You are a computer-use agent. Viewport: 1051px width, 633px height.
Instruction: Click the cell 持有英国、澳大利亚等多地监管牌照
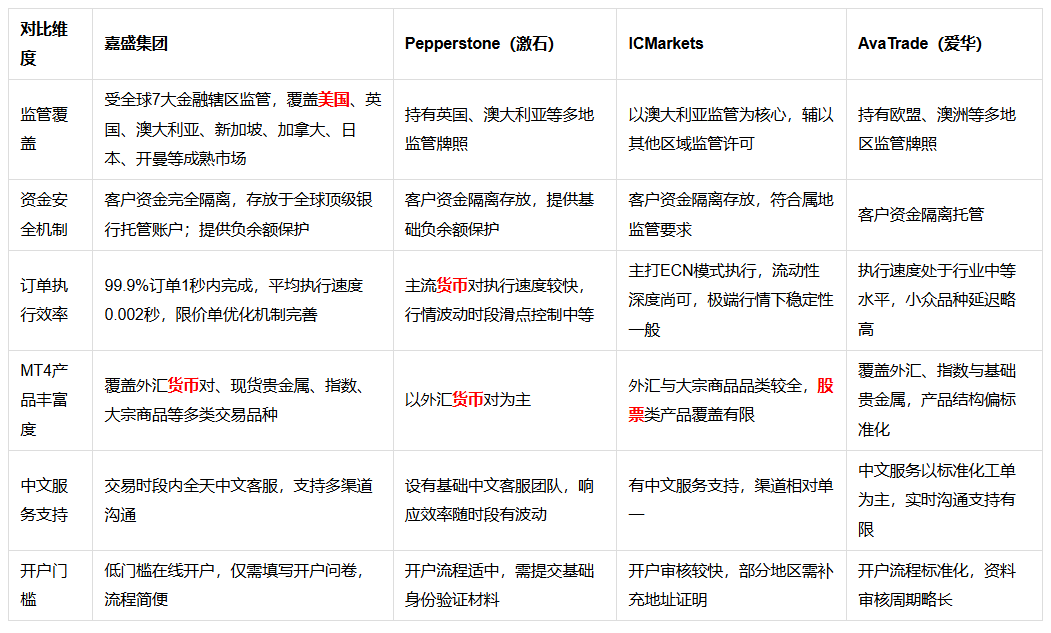pos(505,129)
